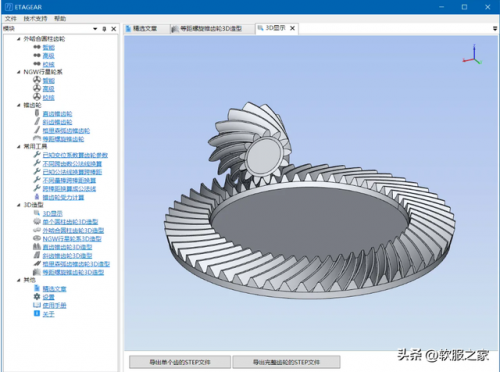Image resolution: width=500 pixels, height=372 pixels.
Task: Click the document icon beside 精选文章 in tree
Action: 37,288
